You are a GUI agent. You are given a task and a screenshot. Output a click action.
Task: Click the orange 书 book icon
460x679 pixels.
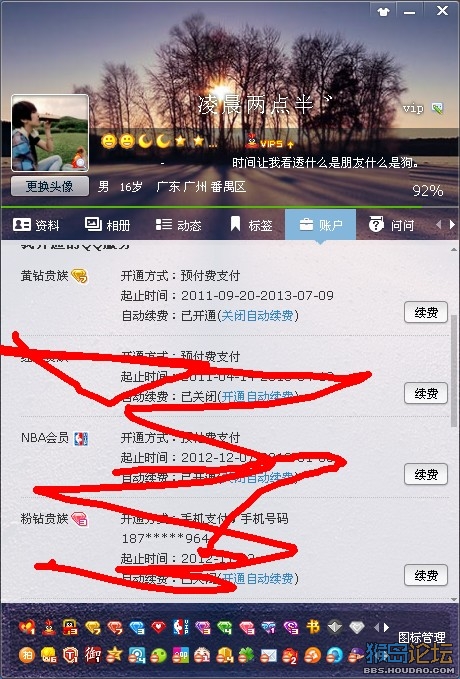click(x=313, y=627)
